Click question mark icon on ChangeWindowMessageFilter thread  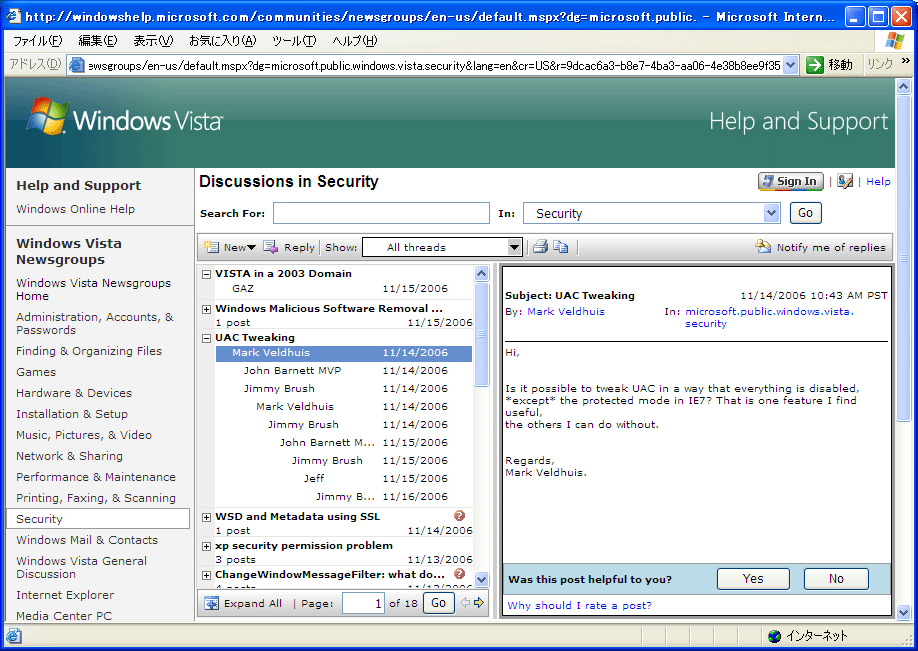(460, 573)
